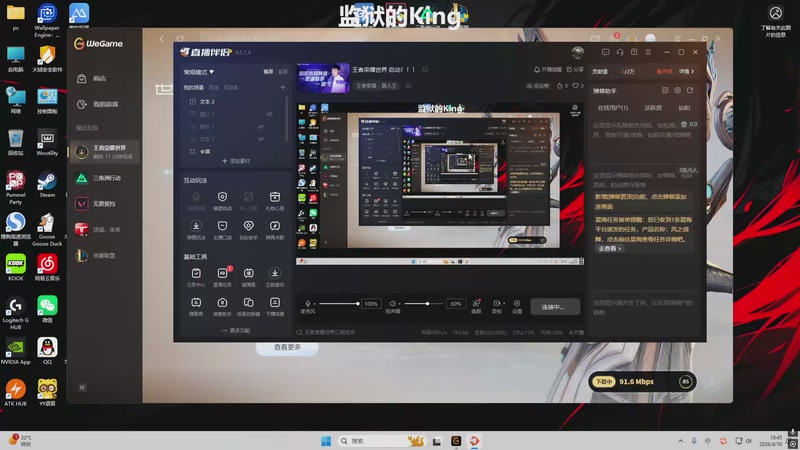Click the first icon in 弹幕助手 header
Screen dimensions: 800x450
tap(665, 90)
